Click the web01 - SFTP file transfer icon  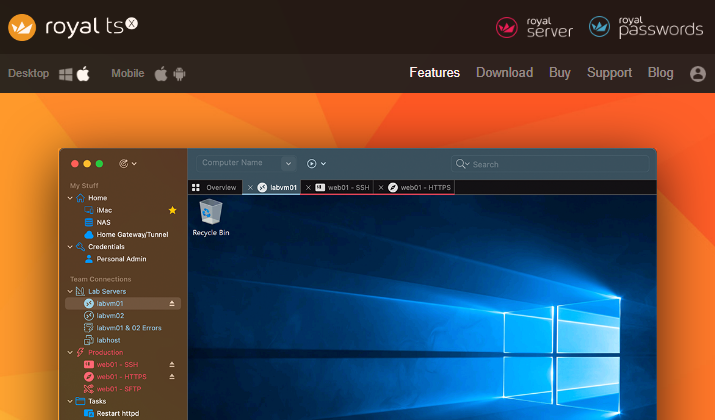[88, 389]
